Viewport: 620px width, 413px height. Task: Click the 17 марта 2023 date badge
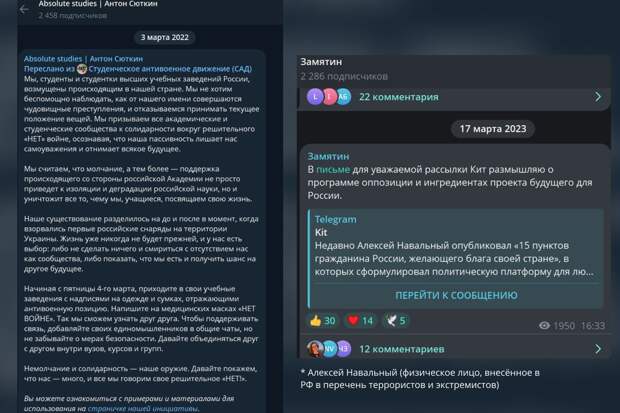coord(493,129)
